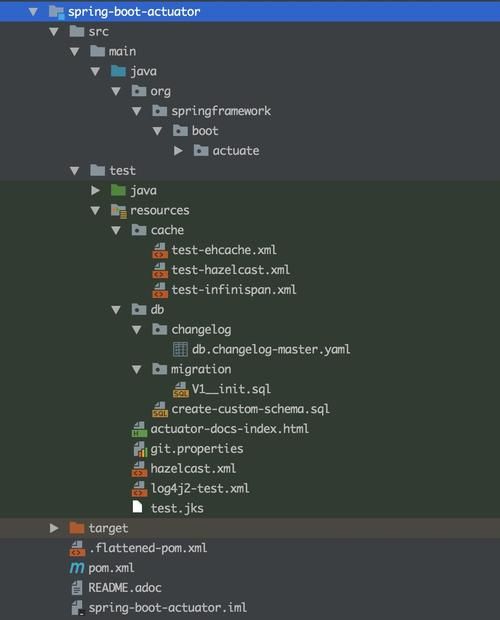Click the test-infinispan.xml file icon
This screenshot has width=500, height=620.
[160, 290]
